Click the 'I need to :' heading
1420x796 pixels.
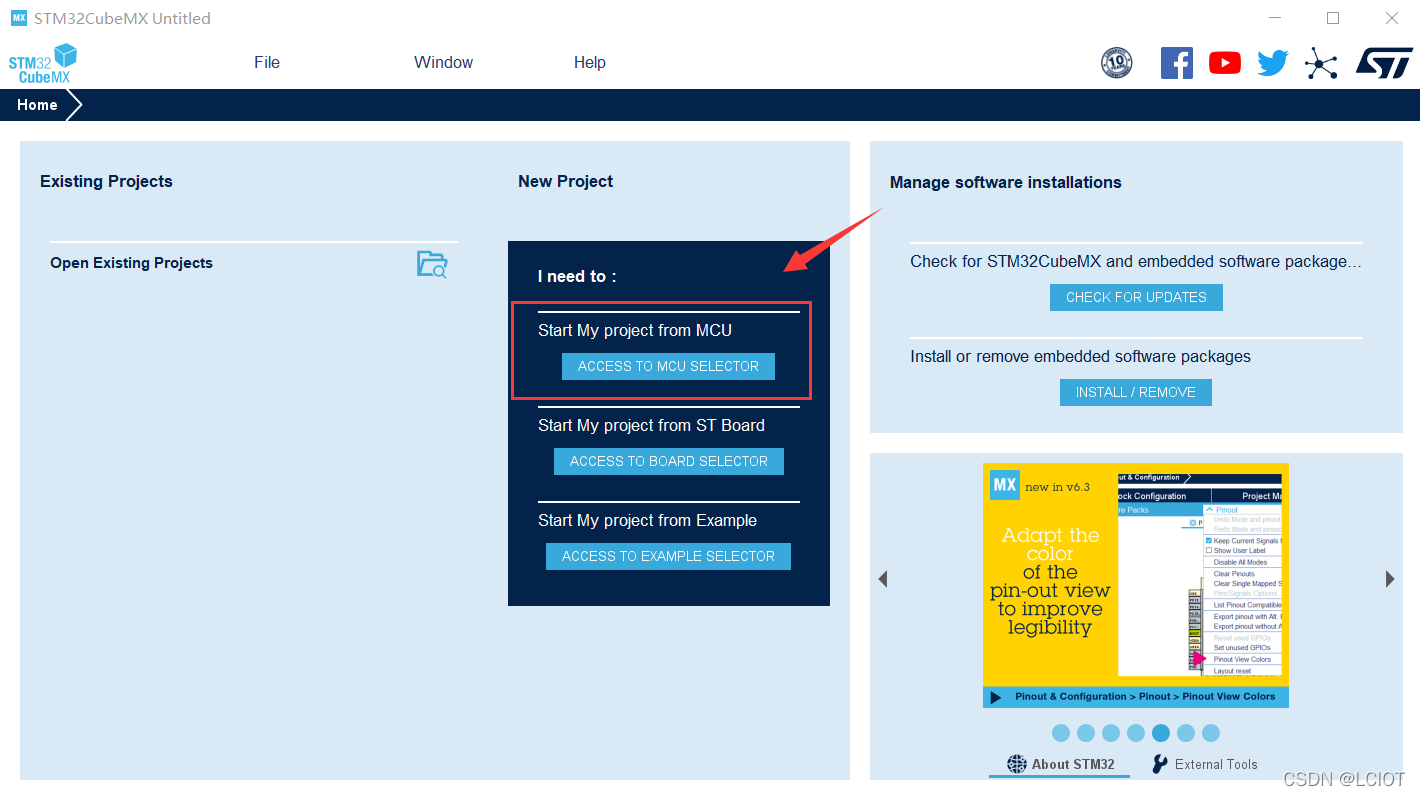pyautogui.click(x=577, y=276)
